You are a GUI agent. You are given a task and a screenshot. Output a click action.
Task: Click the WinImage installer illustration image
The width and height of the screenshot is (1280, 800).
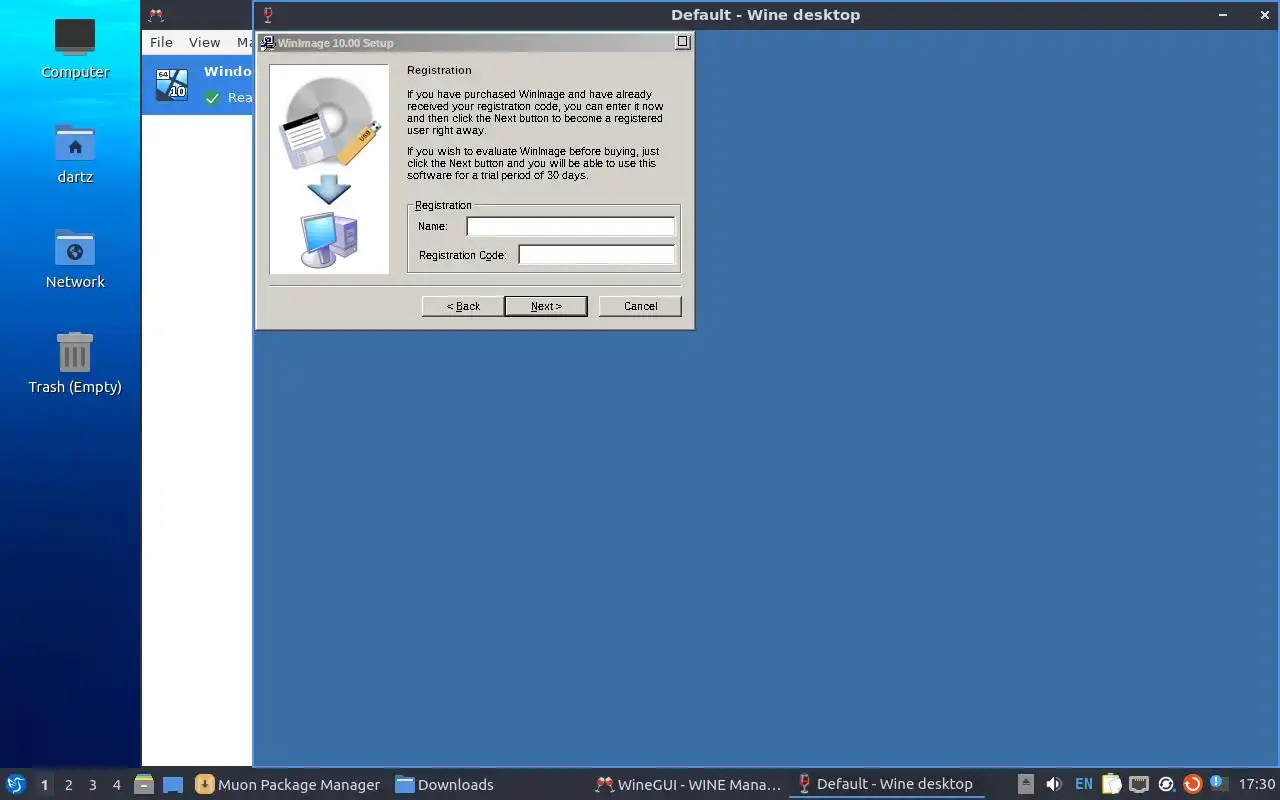tap(329, 169)
